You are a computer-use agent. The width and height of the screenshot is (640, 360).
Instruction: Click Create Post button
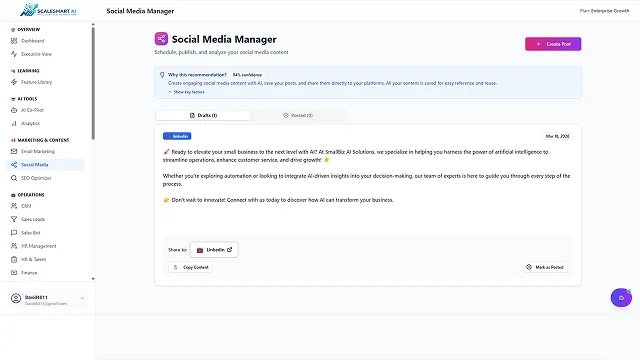pos(553,44)
